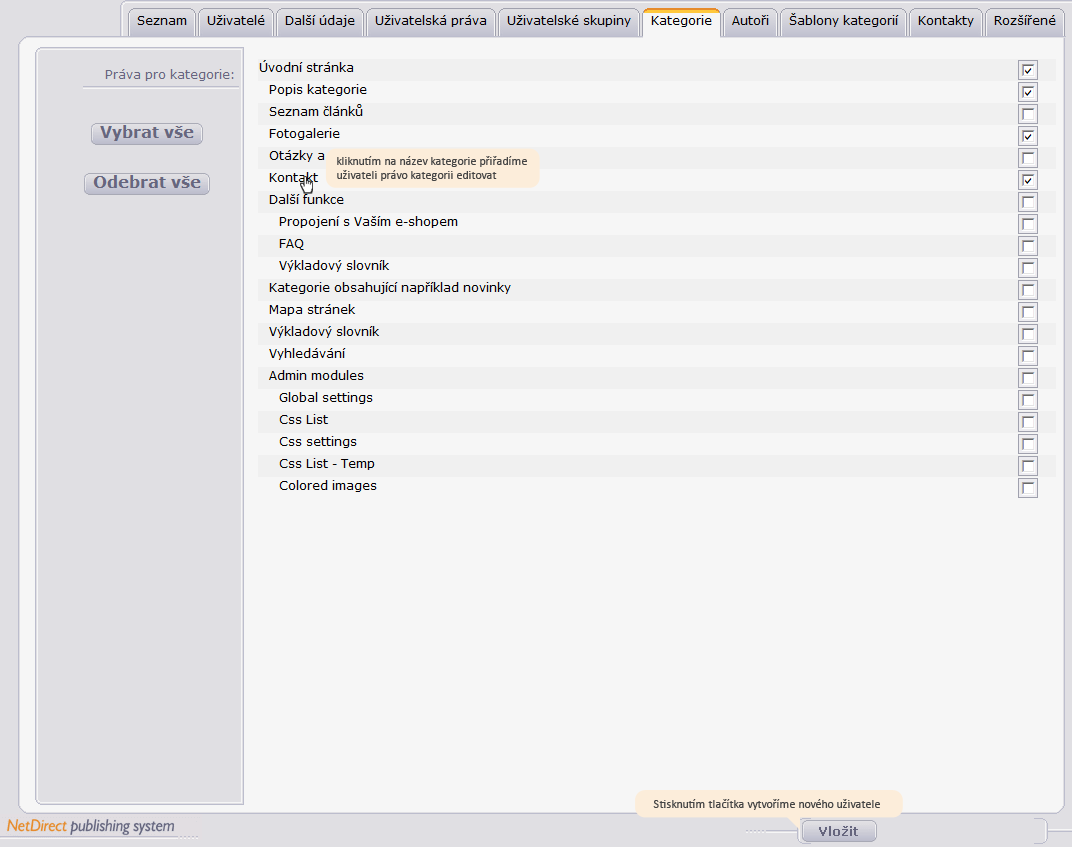
Task: Click the Úvodní stránka category name
Action: pyautogui.click(x=306, y=68)
